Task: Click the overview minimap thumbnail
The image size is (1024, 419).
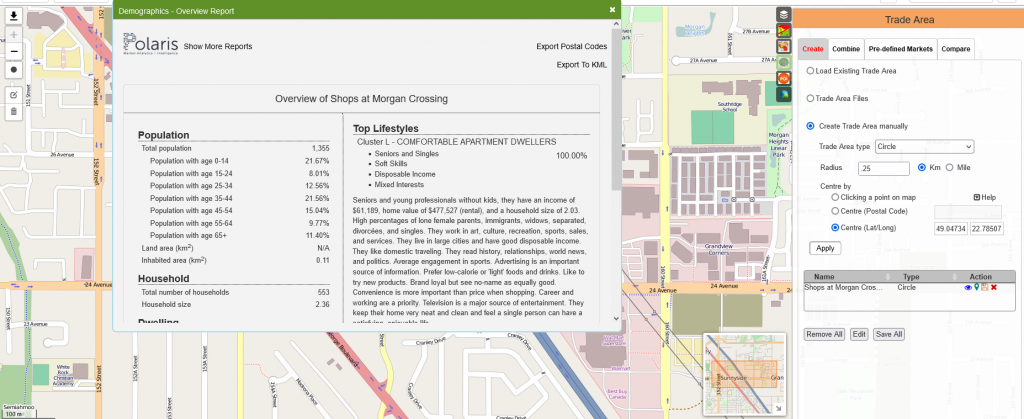Action: click(x=744, y=373)
